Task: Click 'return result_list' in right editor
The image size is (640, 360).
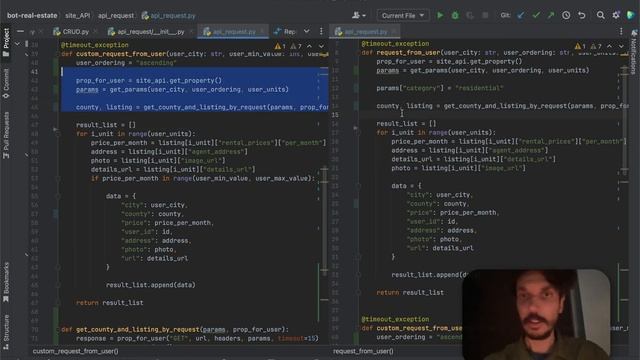Action: (410, 293)
